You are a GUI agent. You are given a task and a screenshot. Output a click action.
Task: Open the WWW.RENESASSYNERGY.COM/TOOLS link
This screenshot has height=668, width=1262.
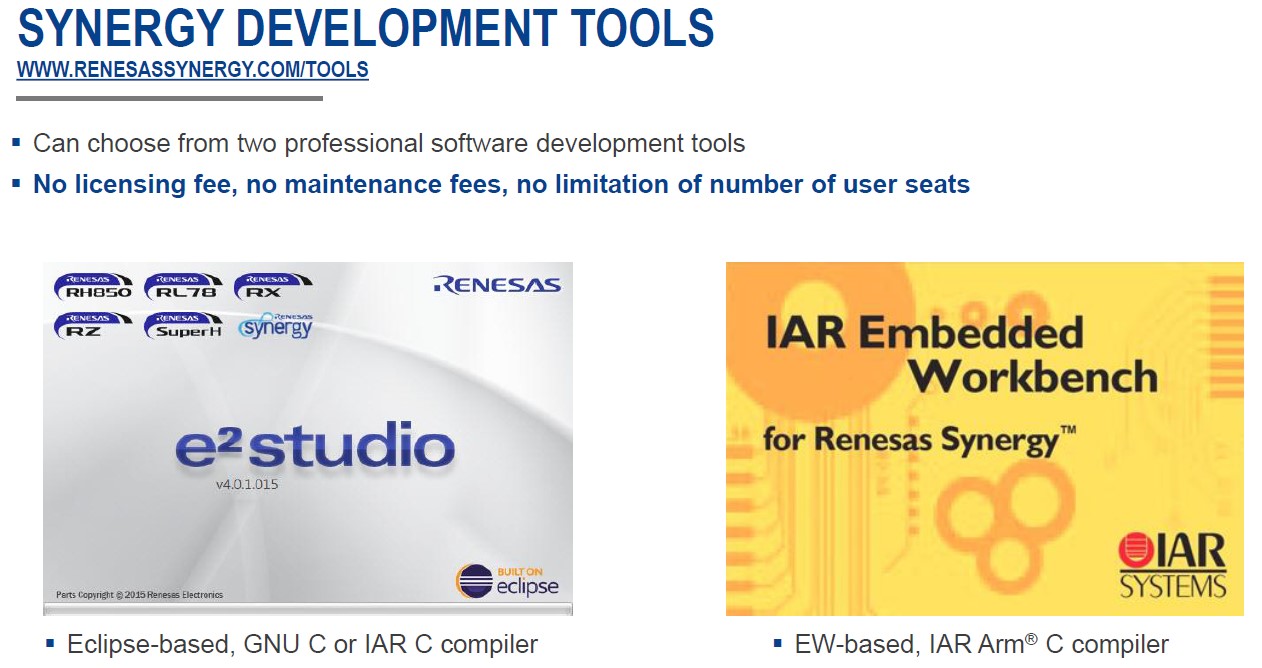point(193,70)
